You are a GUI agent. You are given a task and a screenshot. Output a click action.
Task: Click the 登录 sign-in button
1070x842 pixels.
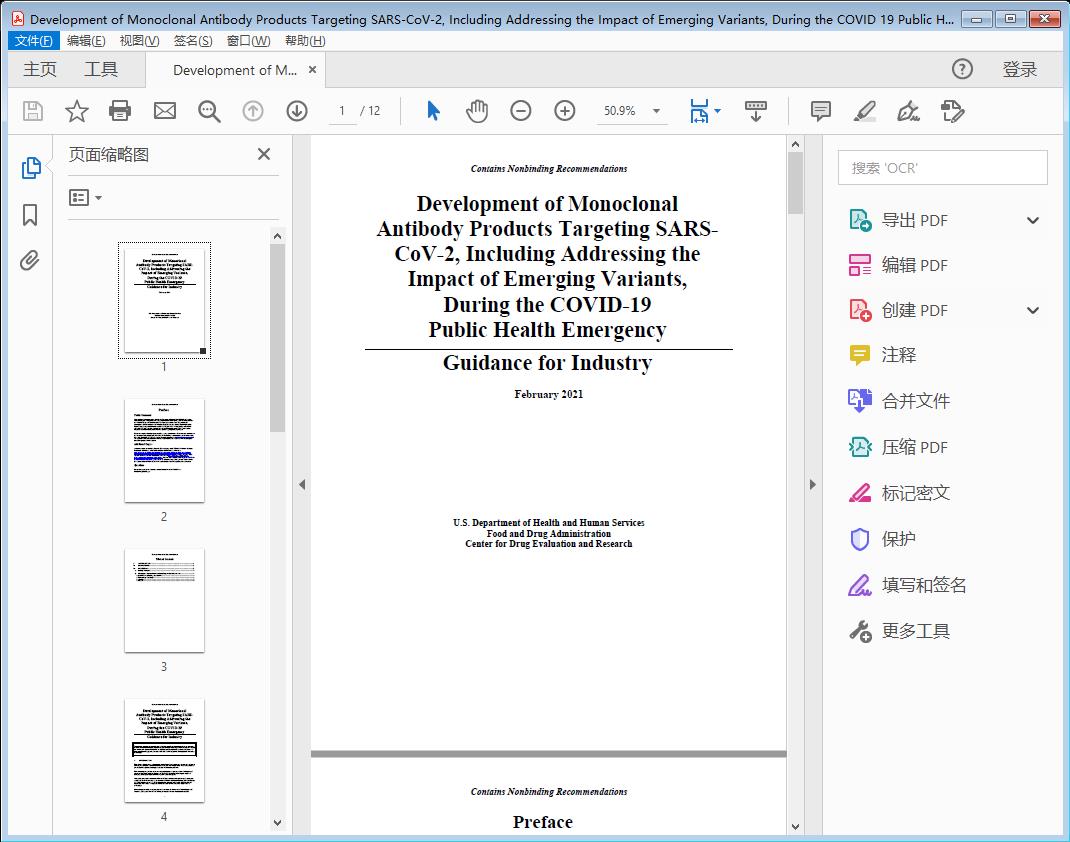pos(1019,69)
